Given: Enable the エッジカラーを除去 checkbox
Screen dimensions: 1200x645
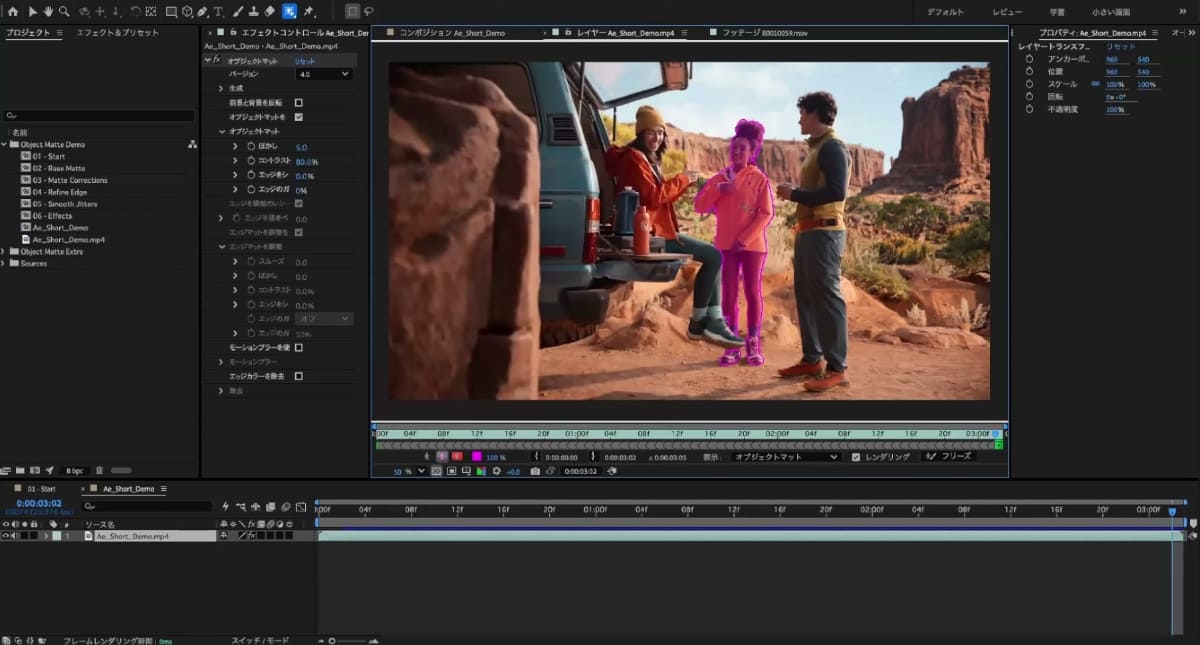Looking at the screenshot, I should point(298,376).
